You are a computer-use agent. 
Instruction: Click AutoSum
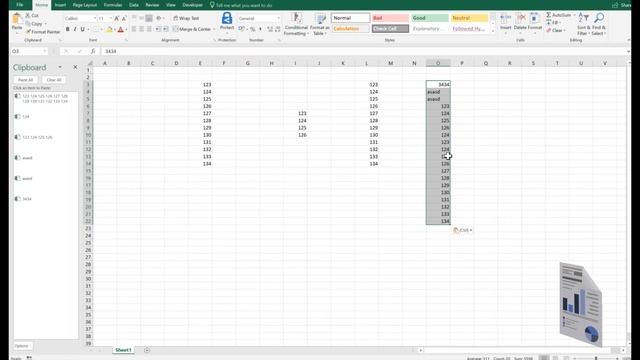(558, 15)
